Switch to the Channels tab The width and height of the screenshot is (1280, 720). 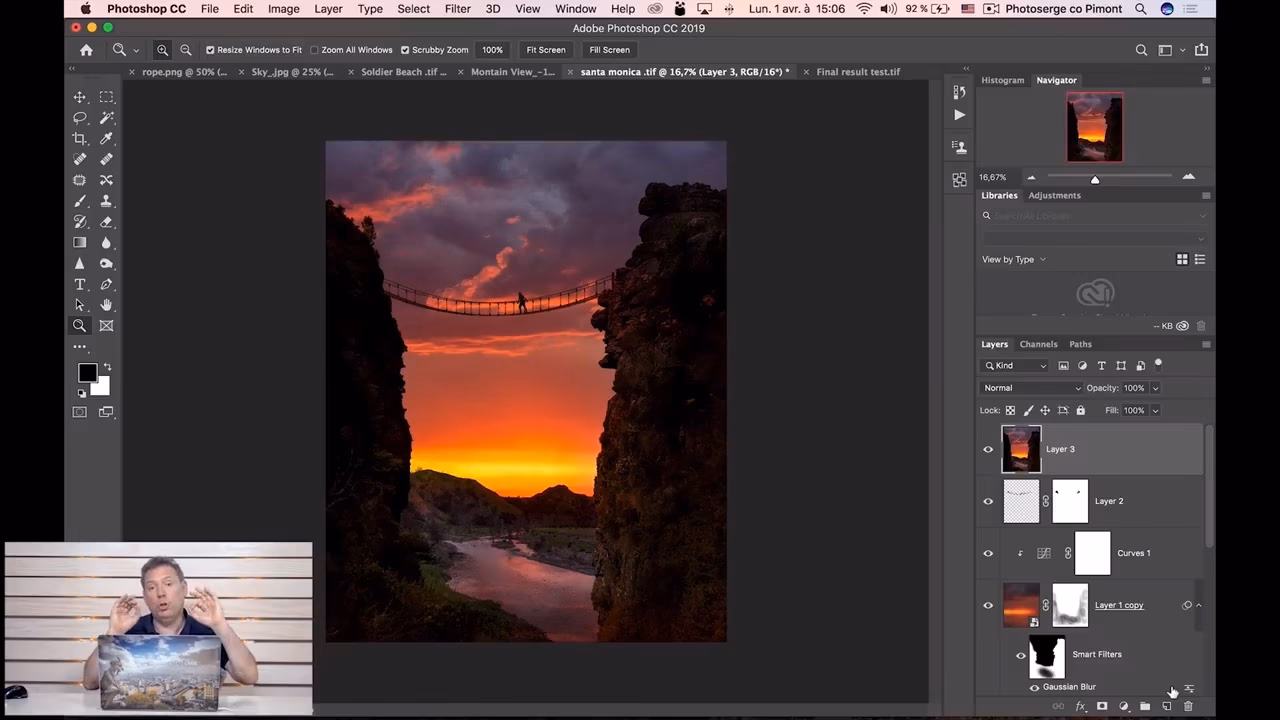click(1038, 344)
